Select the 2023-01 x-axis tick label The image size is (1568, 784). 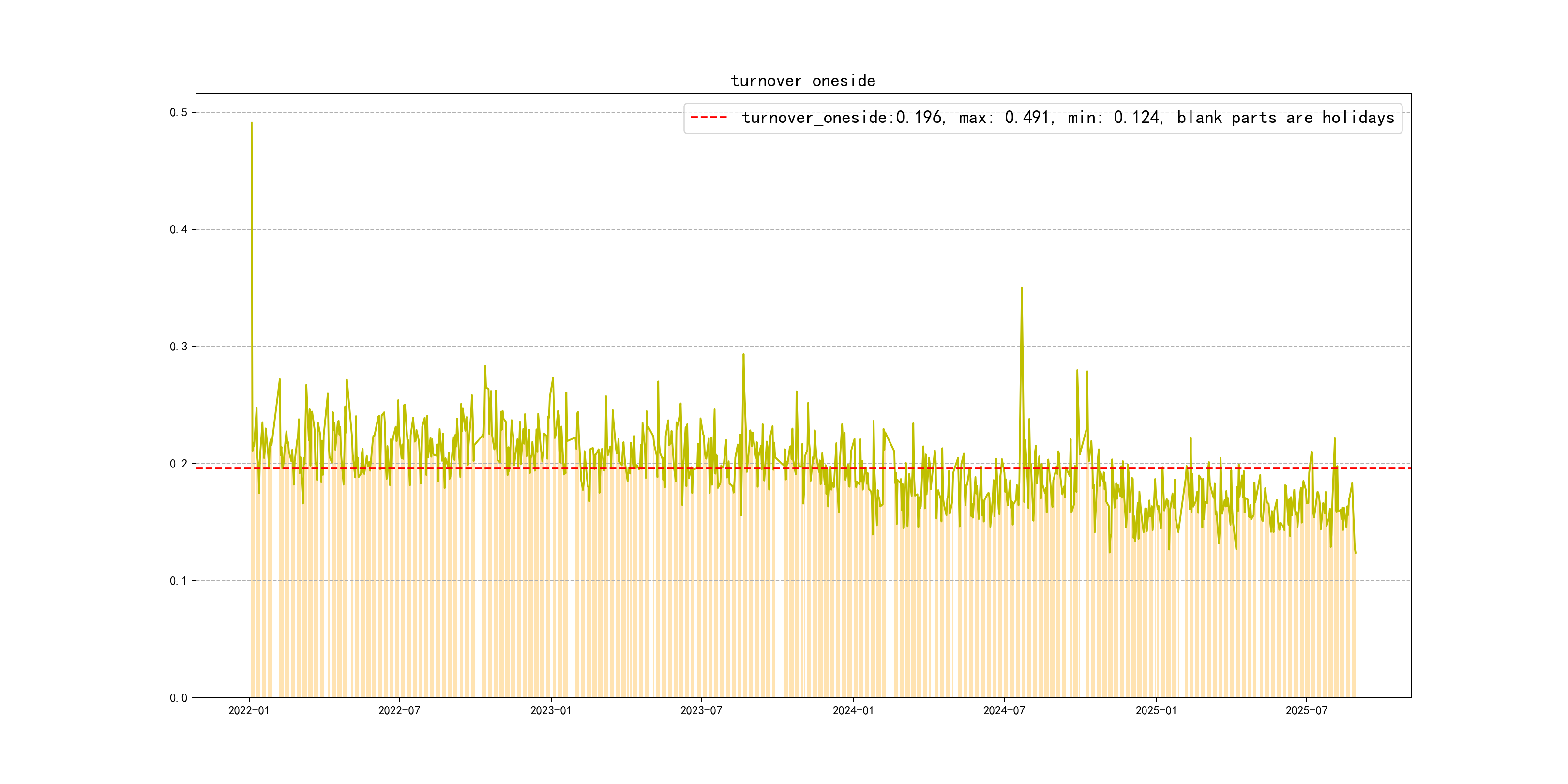coord(550,710)
